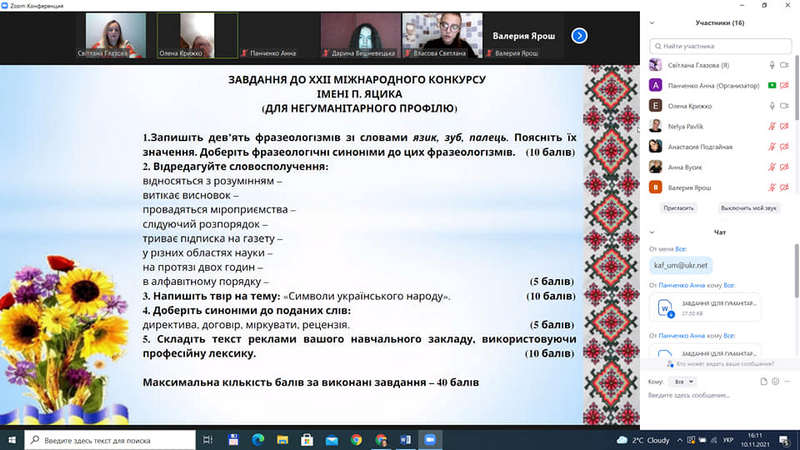The image size is (800, 450).
Task: Collapse the Чат panel chevron
Action: point(653,232)
